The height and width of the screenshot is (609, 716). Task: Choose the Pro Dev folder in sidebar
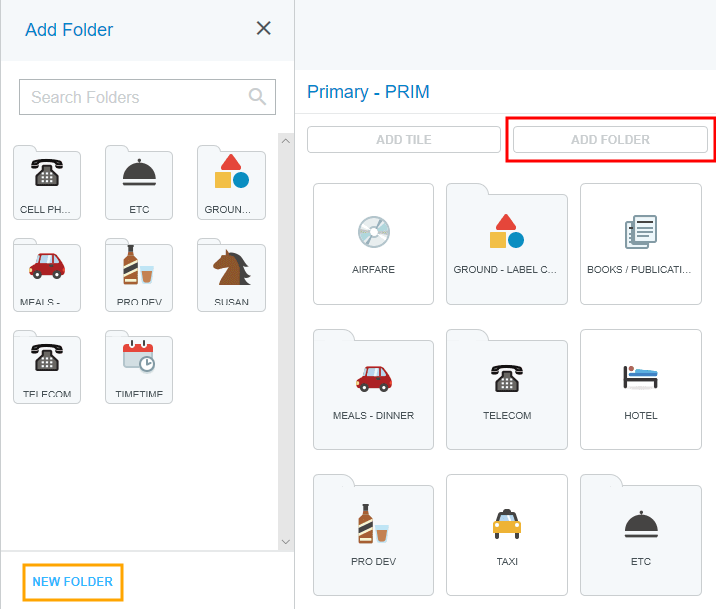(138, 276)
